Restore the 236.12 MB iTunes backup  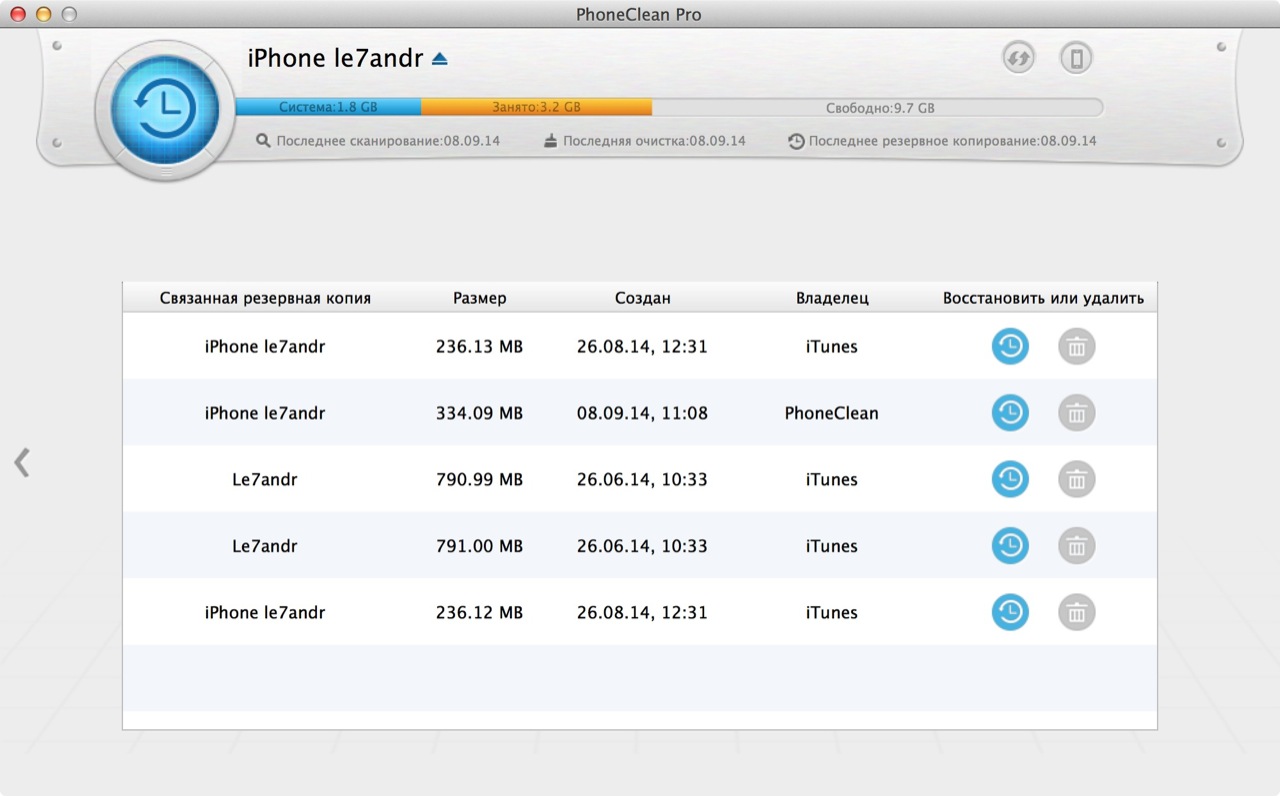click(x=1010, y=612)
